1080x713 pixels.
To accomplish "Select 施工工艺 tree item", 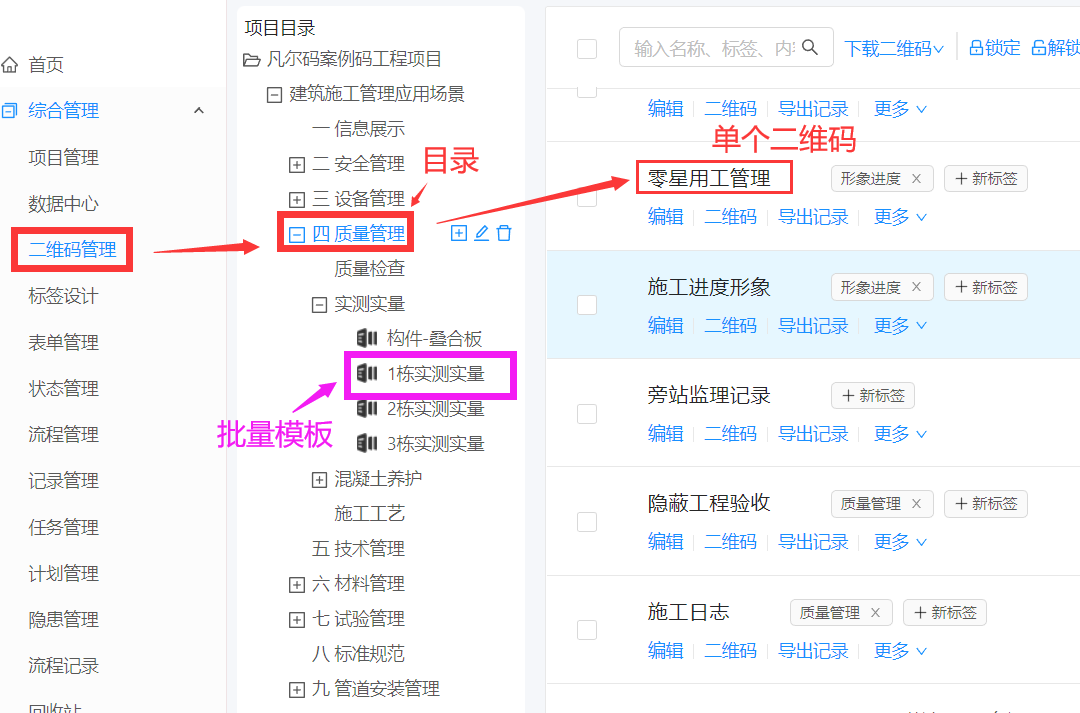I will coord(369,513).
